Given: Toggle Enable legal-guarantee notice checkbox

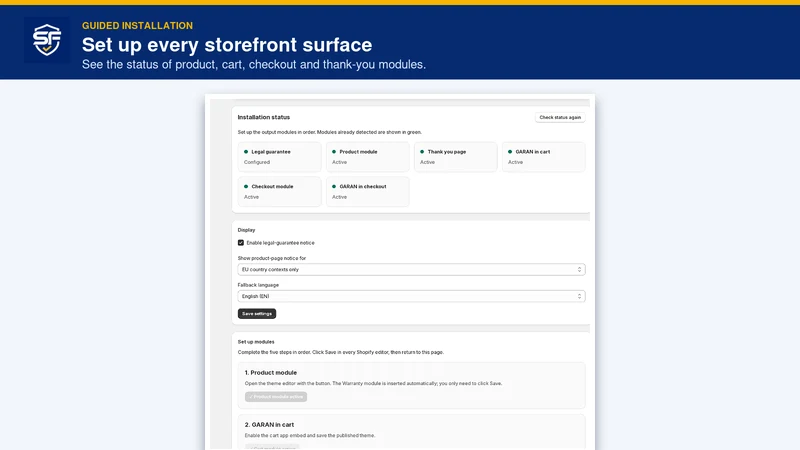Looking at the screenshot, I should tap(241, 243).
